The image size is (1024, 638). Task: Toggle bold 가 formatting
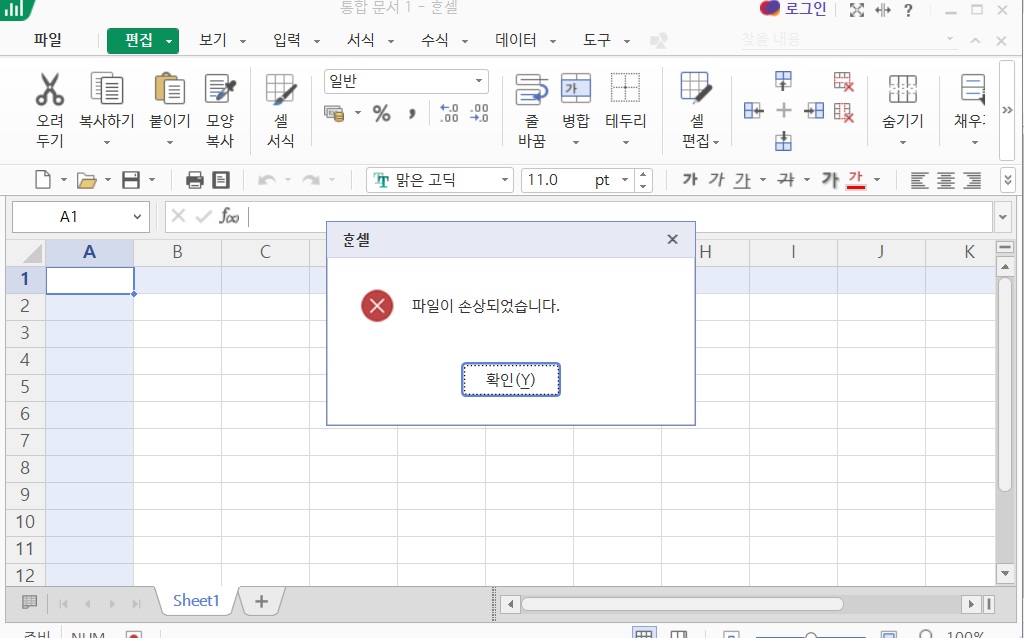(x=690, y=180)
